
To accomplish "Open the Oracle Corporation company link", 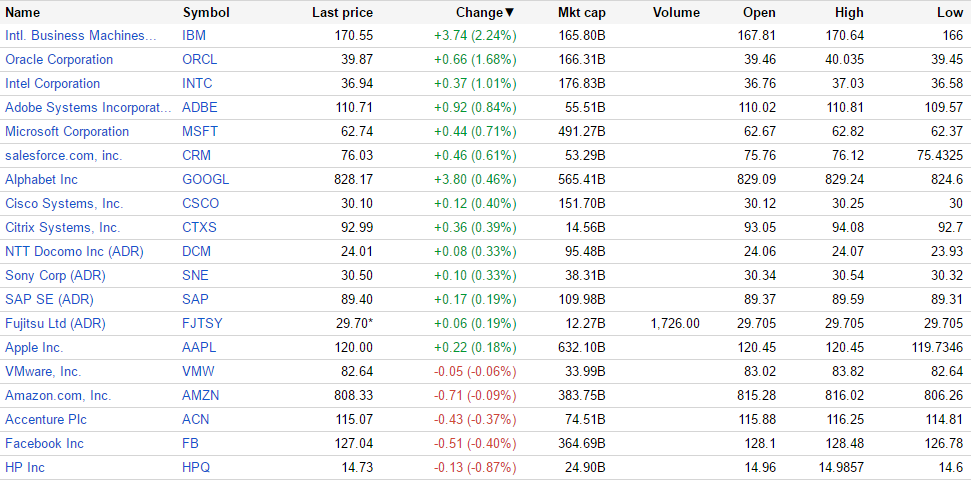I will point(59,60).
